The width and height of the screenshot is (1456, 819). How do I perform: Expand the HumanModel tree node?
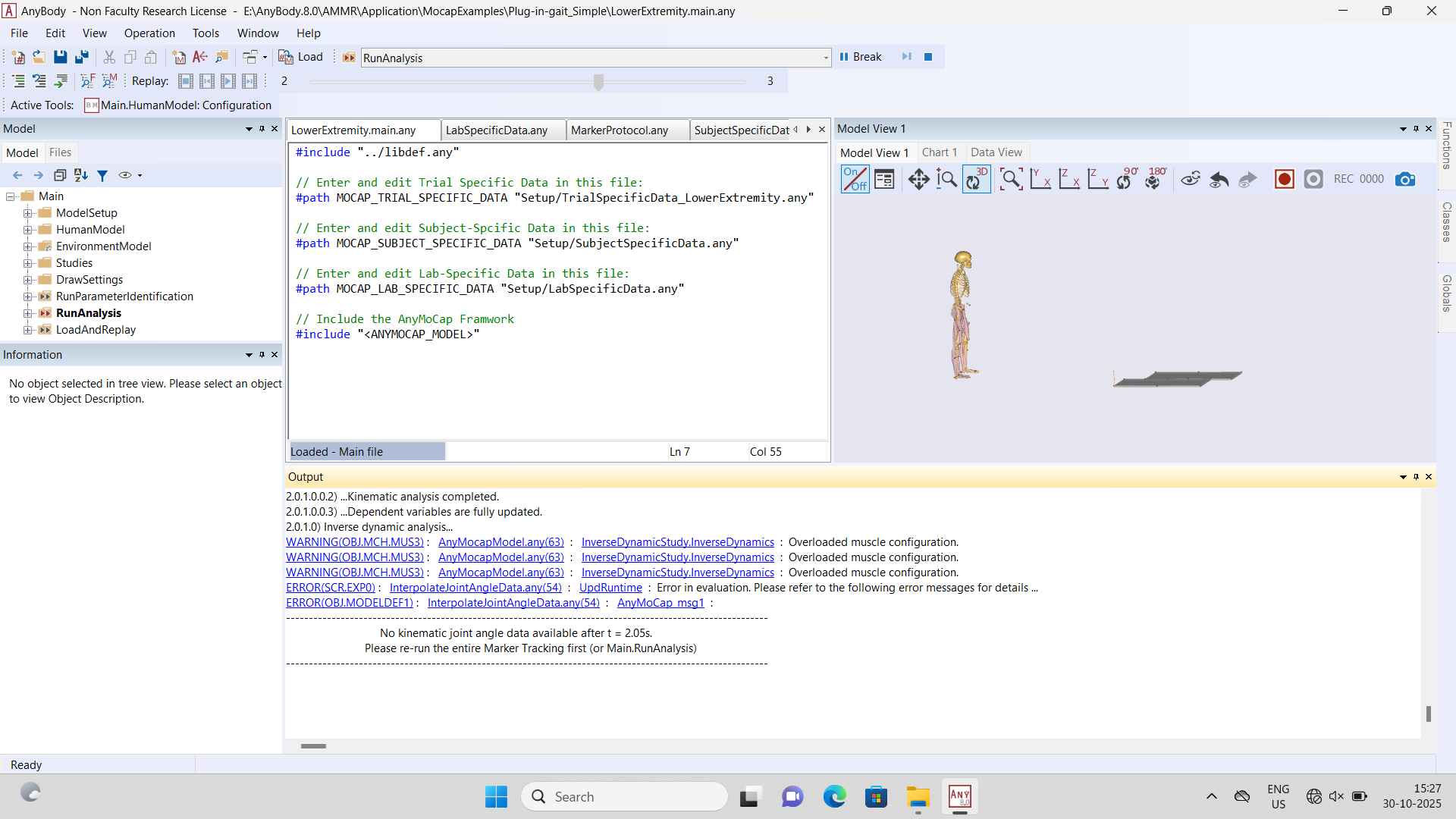pyautogui.click(x=28, y=230)
